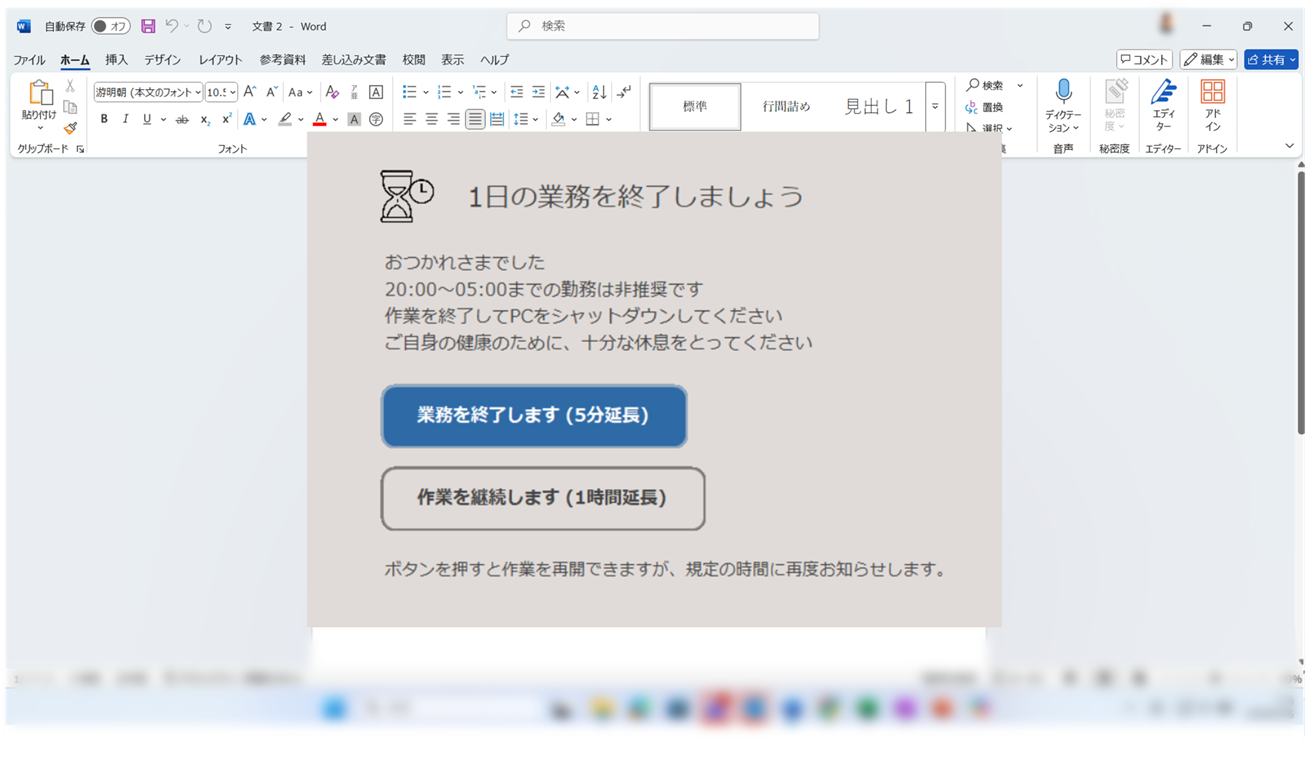Viewport: 1309px width, 759px height.
Task: Click 業務を終了します (5分延長) button
Action: click(x=533, y=416)
